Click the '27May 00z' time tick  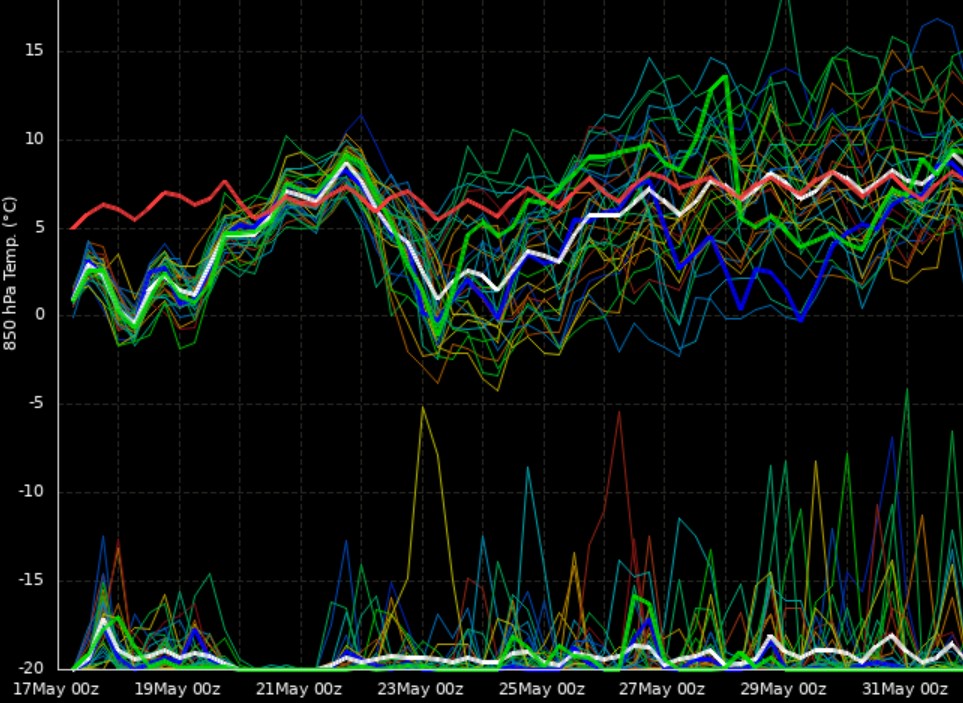[662, 689]
